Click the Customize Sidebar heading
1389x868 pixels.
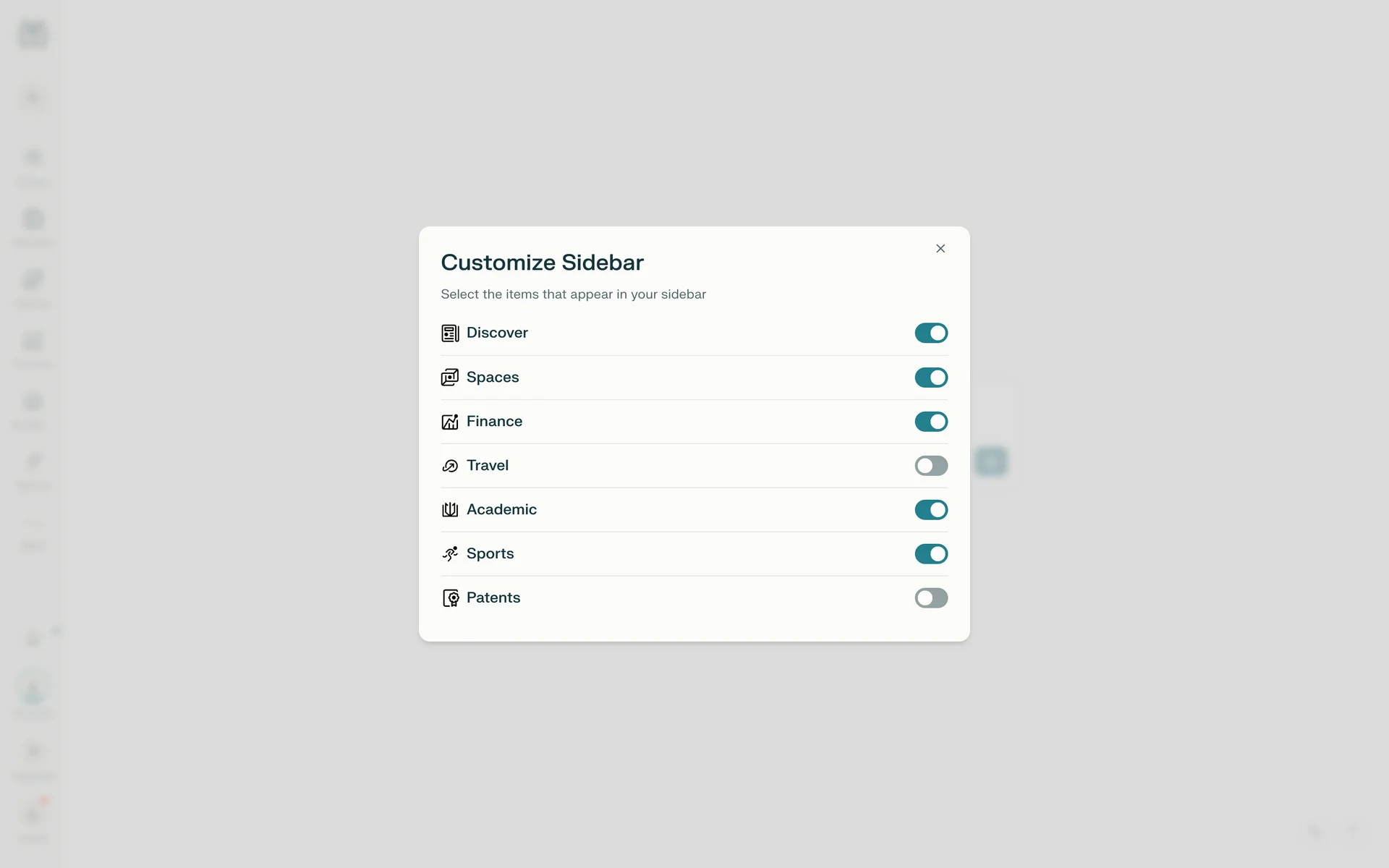coord(542,263)
